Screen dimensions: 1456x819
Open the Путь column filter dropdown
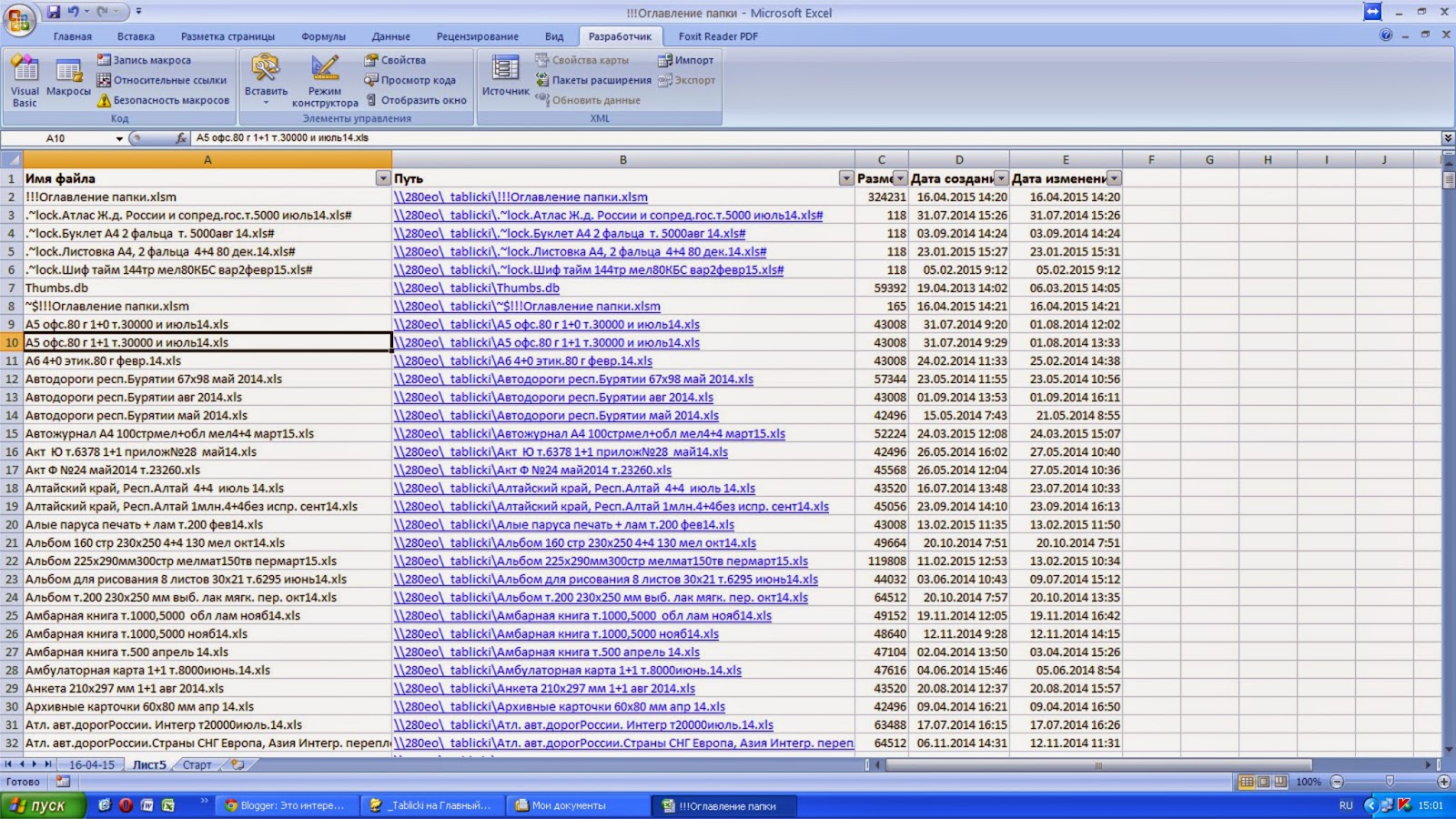pyautogui.click(x=846, y=178)
